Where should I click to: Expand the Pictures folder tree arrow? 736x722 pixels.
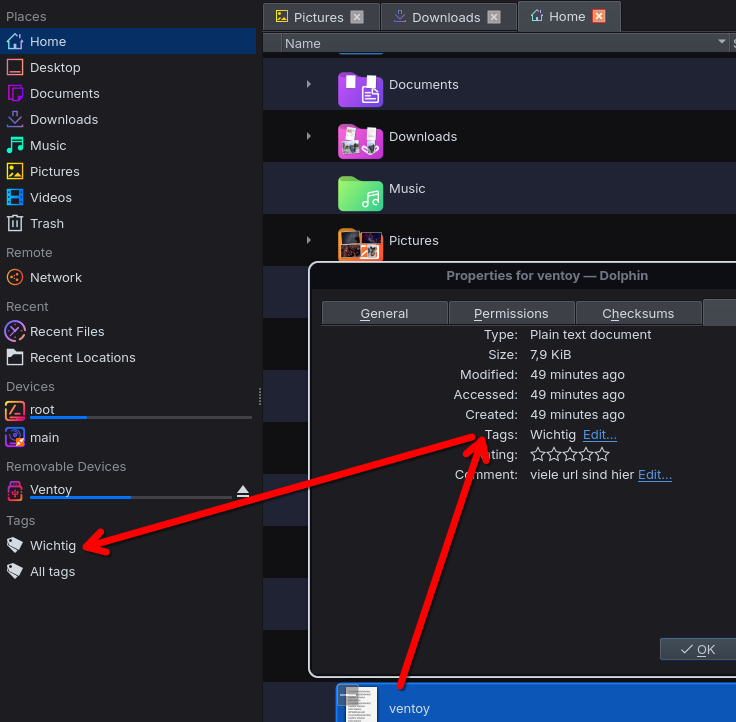pos(309,241)
